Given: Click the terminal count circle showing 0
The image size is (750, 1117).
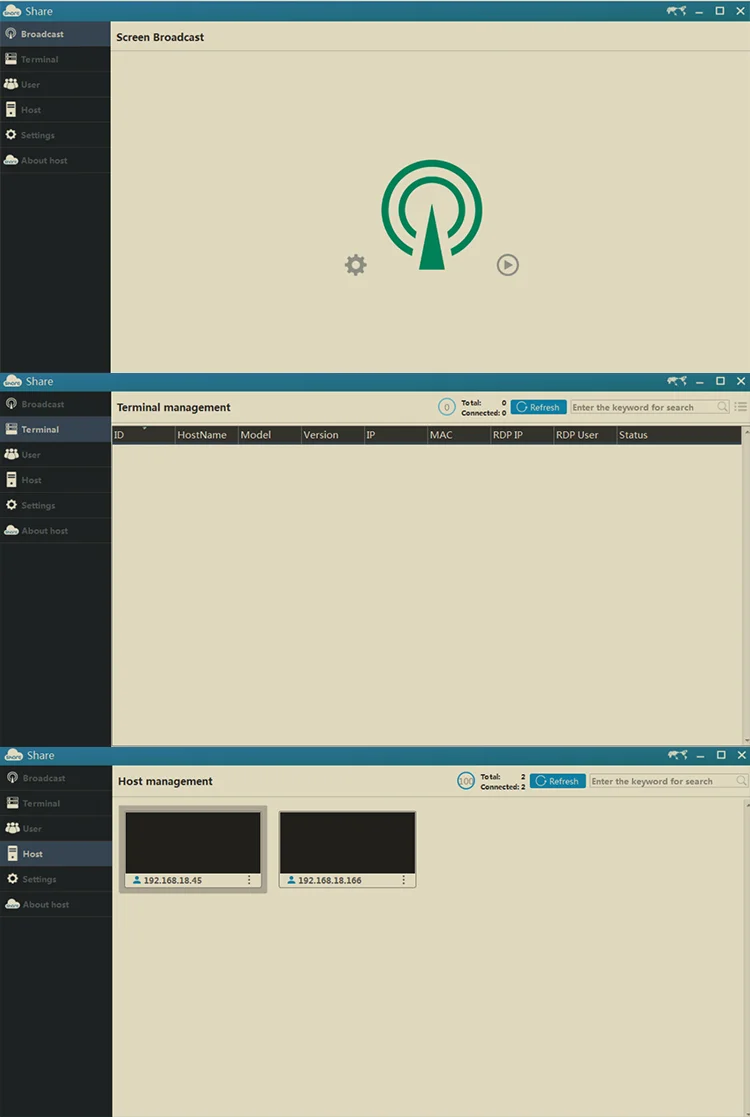Looking at the screenshot, I should click(x=447, y=407).
